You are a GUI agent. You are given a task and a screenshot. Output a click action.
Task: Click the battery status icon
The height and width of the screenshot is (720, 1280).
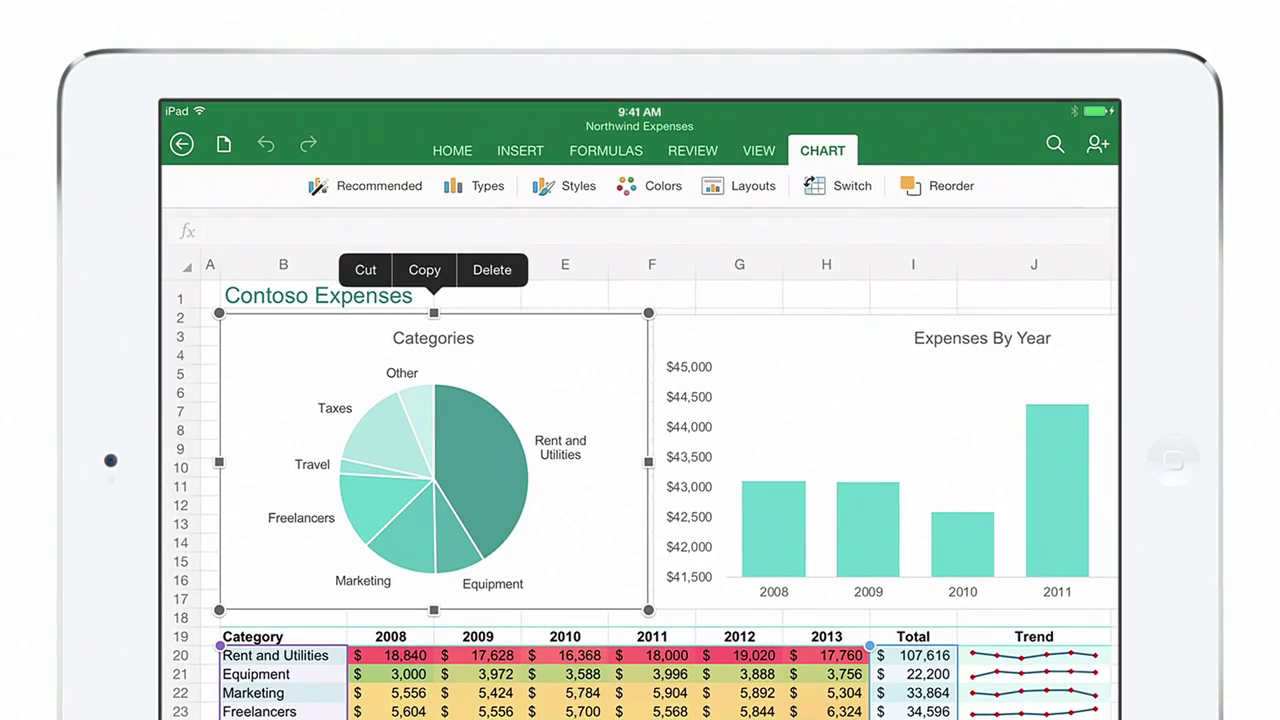coord(1098,111)
